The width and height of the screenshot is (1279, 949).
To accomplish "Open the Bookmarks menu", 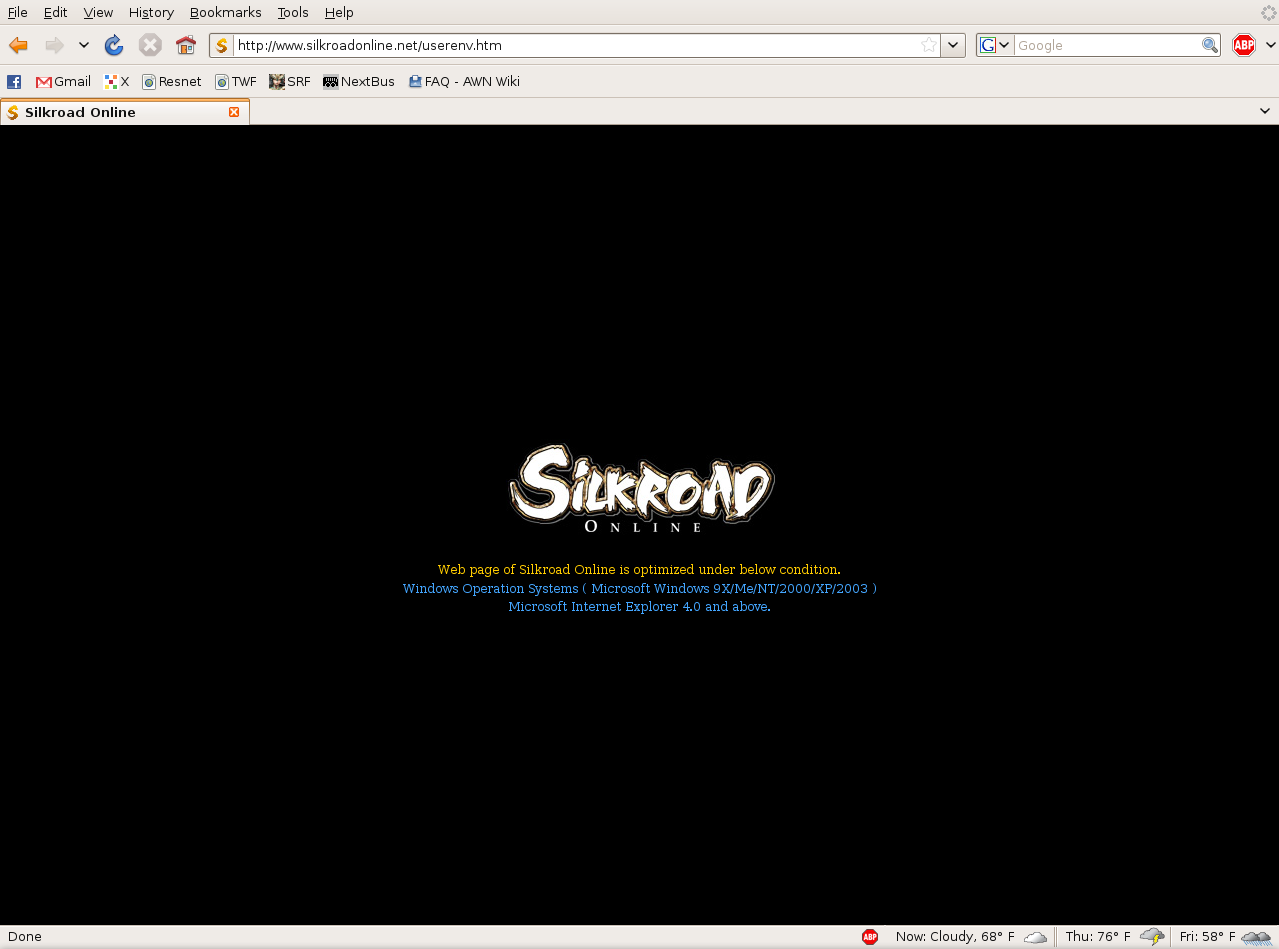I will tap(225, 12).
